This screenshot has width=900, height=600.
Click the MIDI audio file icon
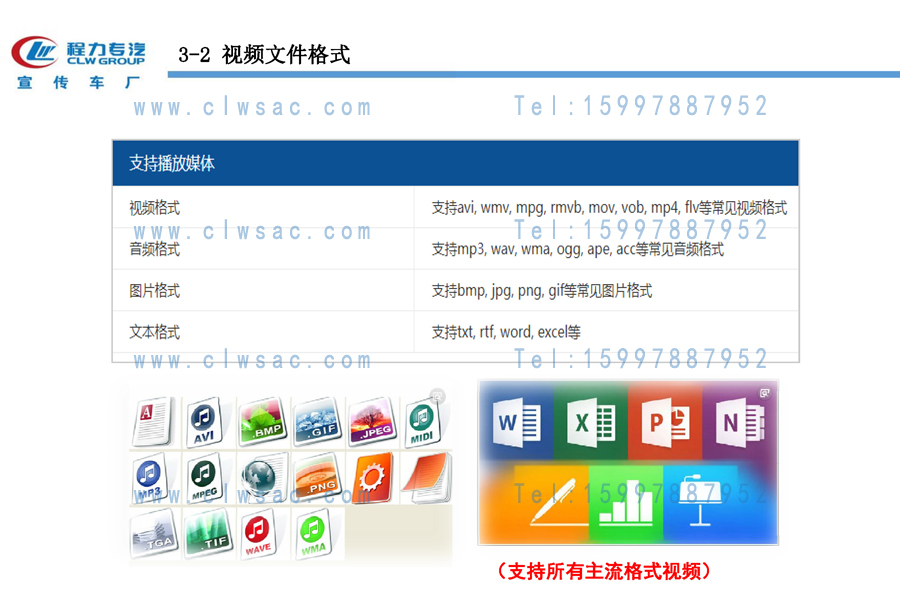422,422
